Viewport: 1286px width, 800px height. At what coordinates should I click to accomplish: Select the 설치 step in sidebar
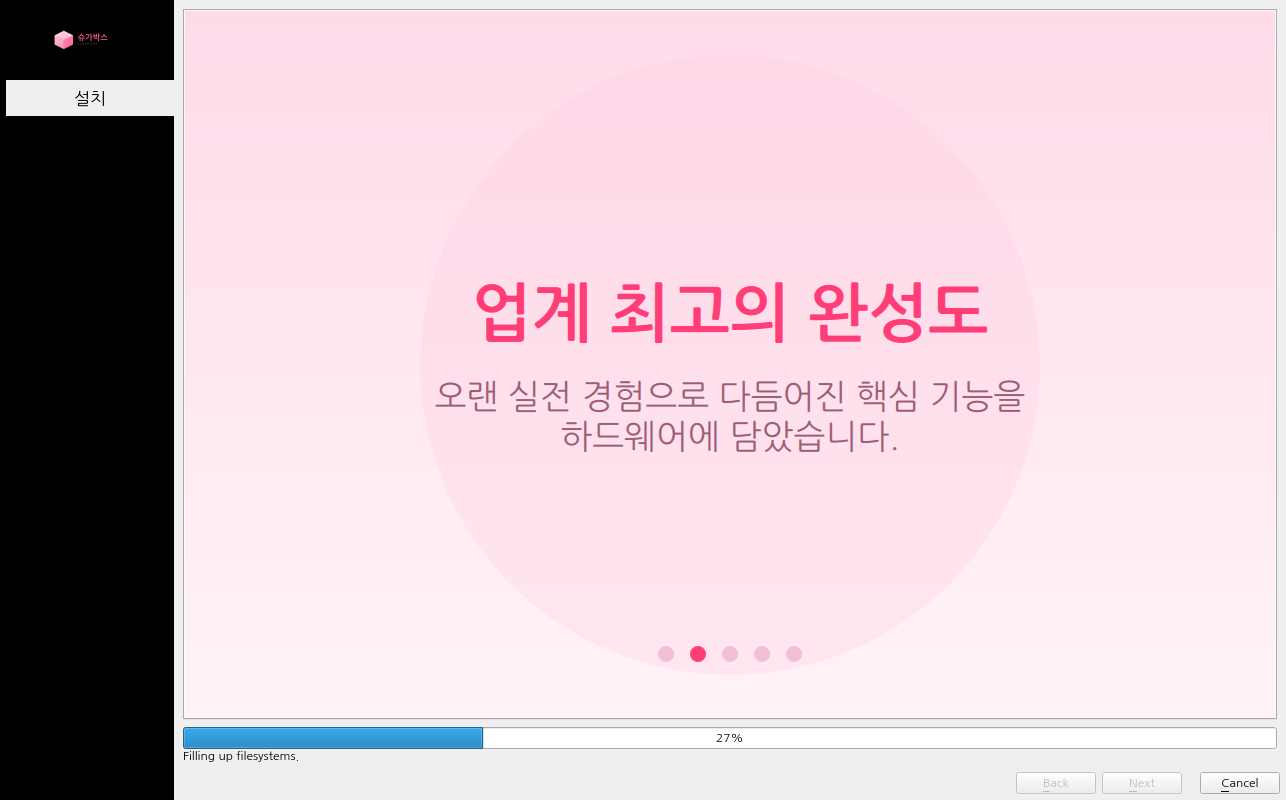click(90, 98)
